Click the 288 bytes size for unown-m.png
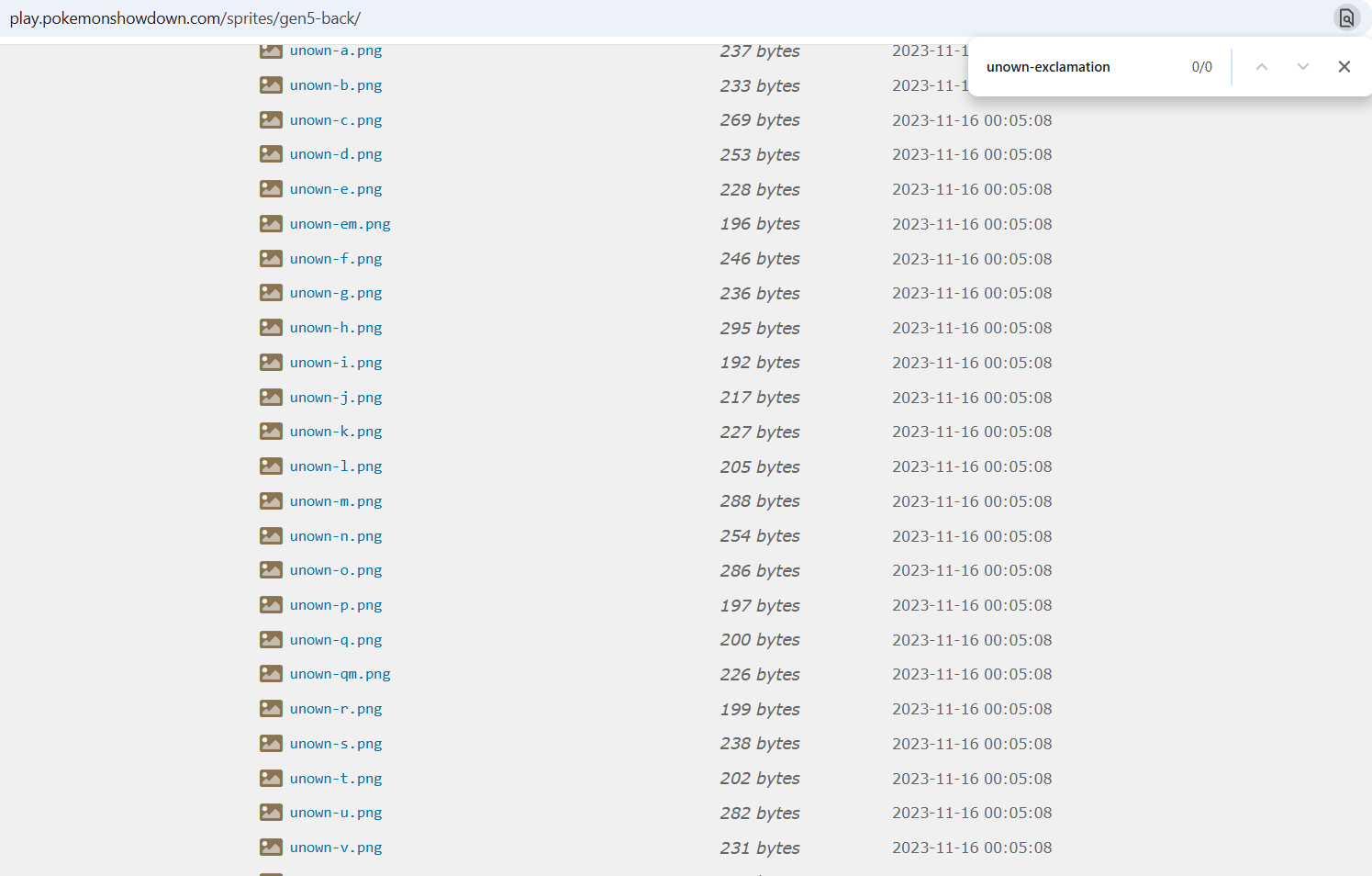 [x=760, y=501]
